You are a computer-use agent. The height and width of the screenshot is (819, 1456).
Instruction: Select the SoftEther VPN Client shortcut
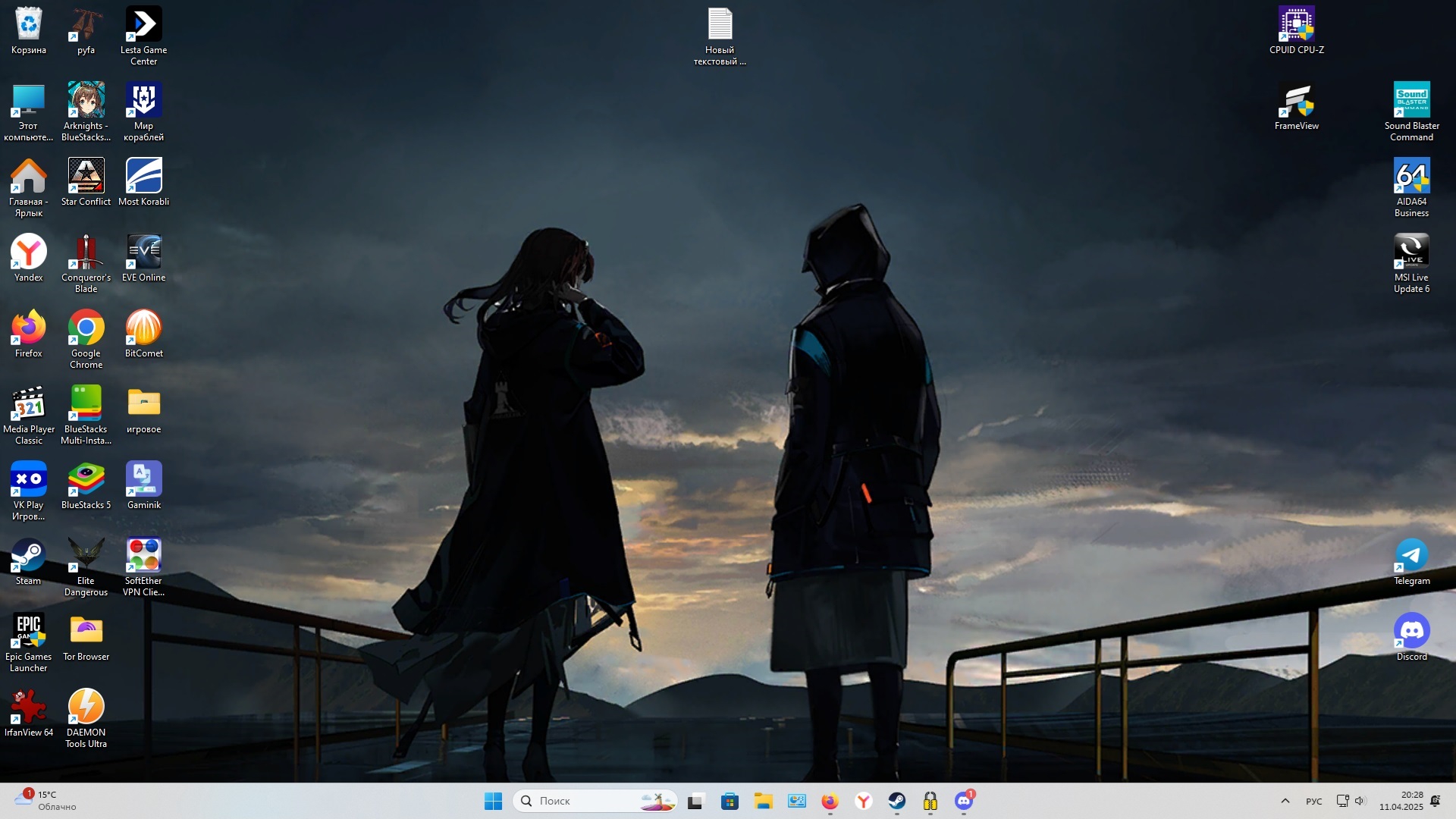[x=143, y=567]
